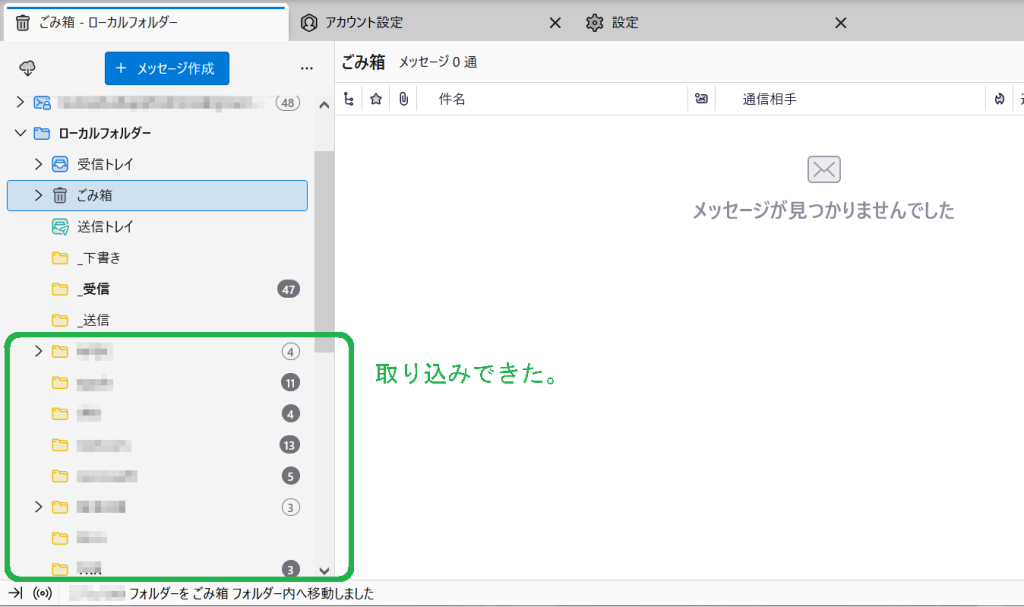Click the thread column header icon
This screenshot has width=1024, height=607.
[348, 99]
